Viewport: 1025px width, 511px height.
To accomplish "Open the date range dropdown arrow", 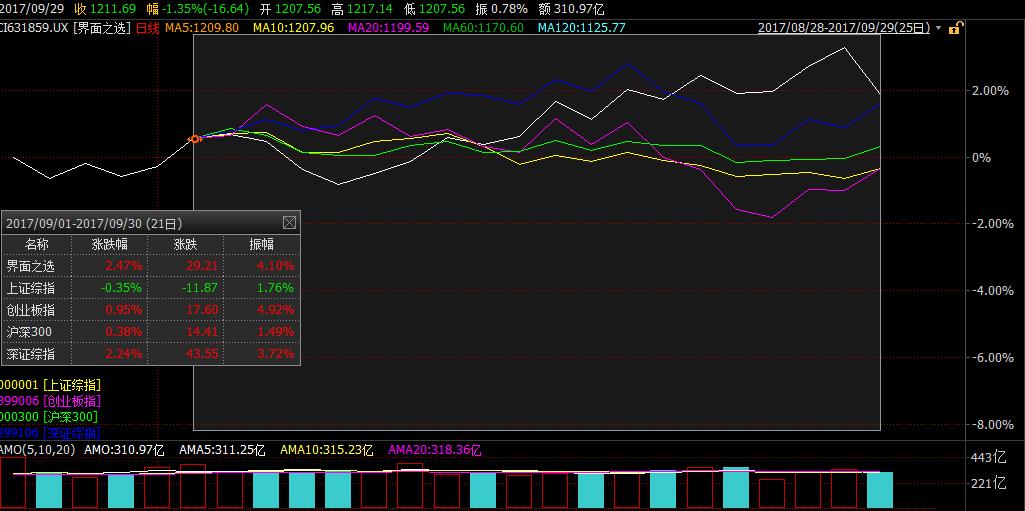I will (939, 28).
